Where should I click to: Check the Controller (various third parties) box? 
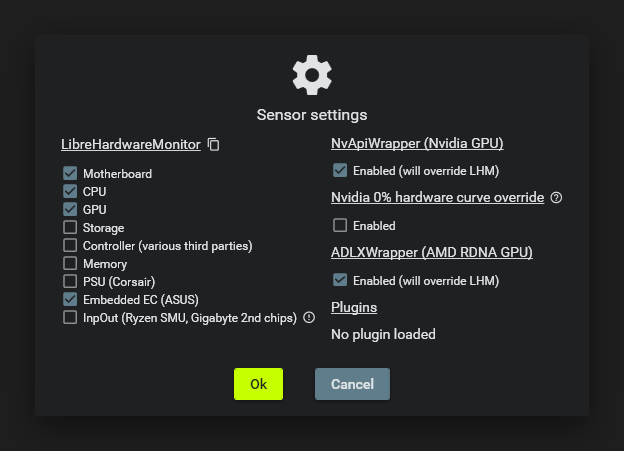click(x=70, y=245)
